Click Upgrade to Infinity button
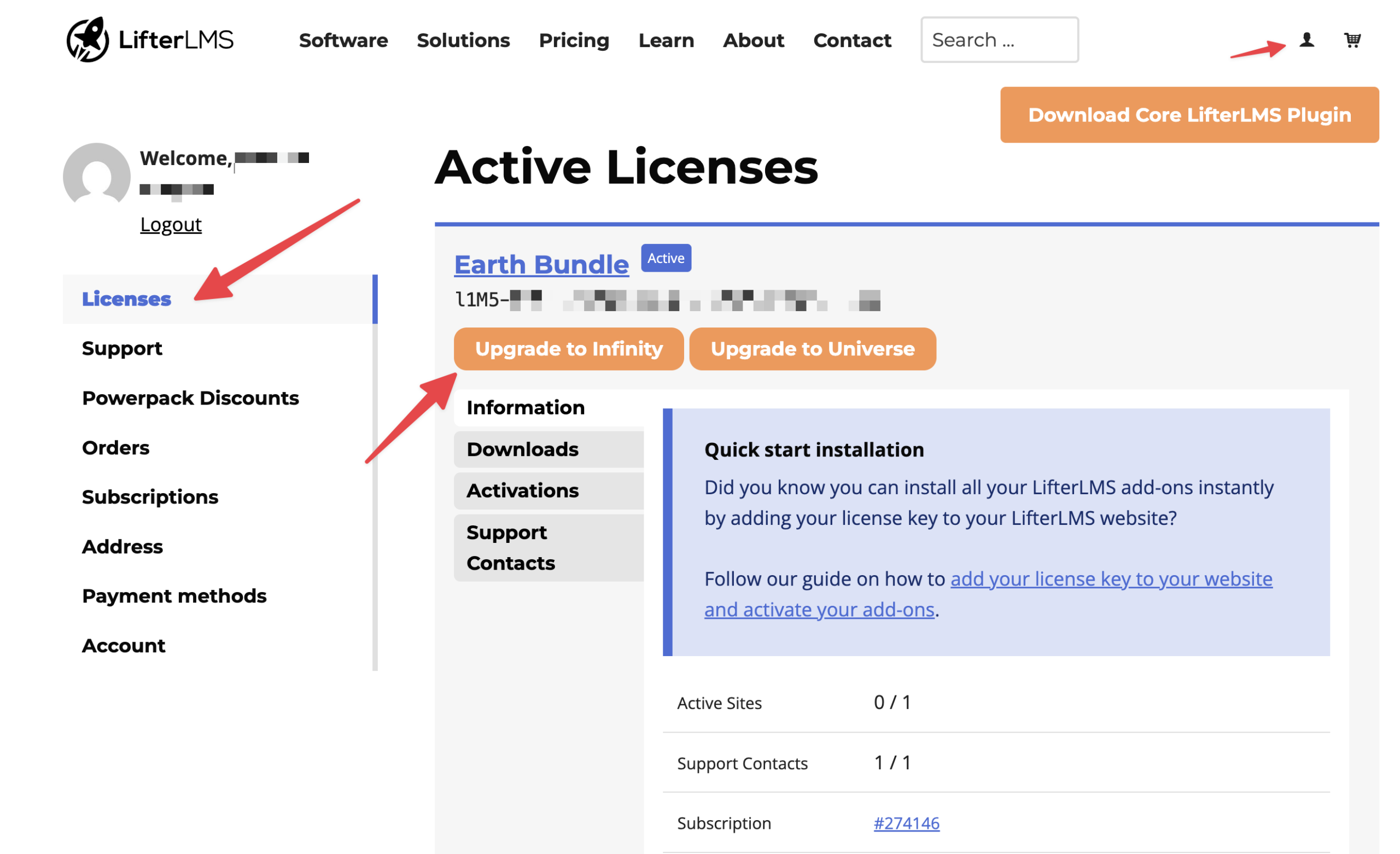1400x854 pixels. click(568, 348)
